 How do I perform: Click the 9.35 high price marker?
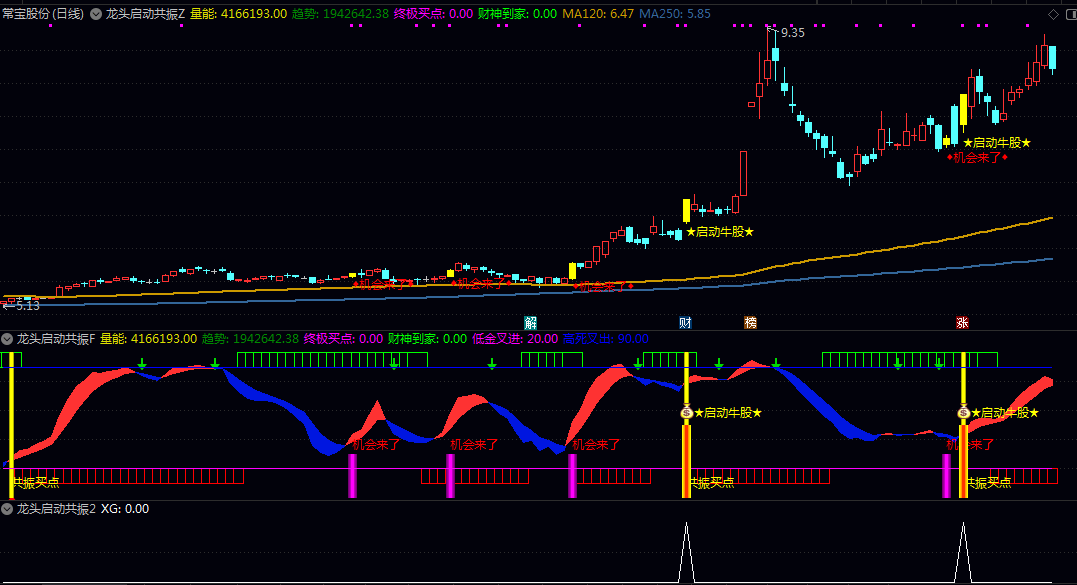tap(792, 33)
